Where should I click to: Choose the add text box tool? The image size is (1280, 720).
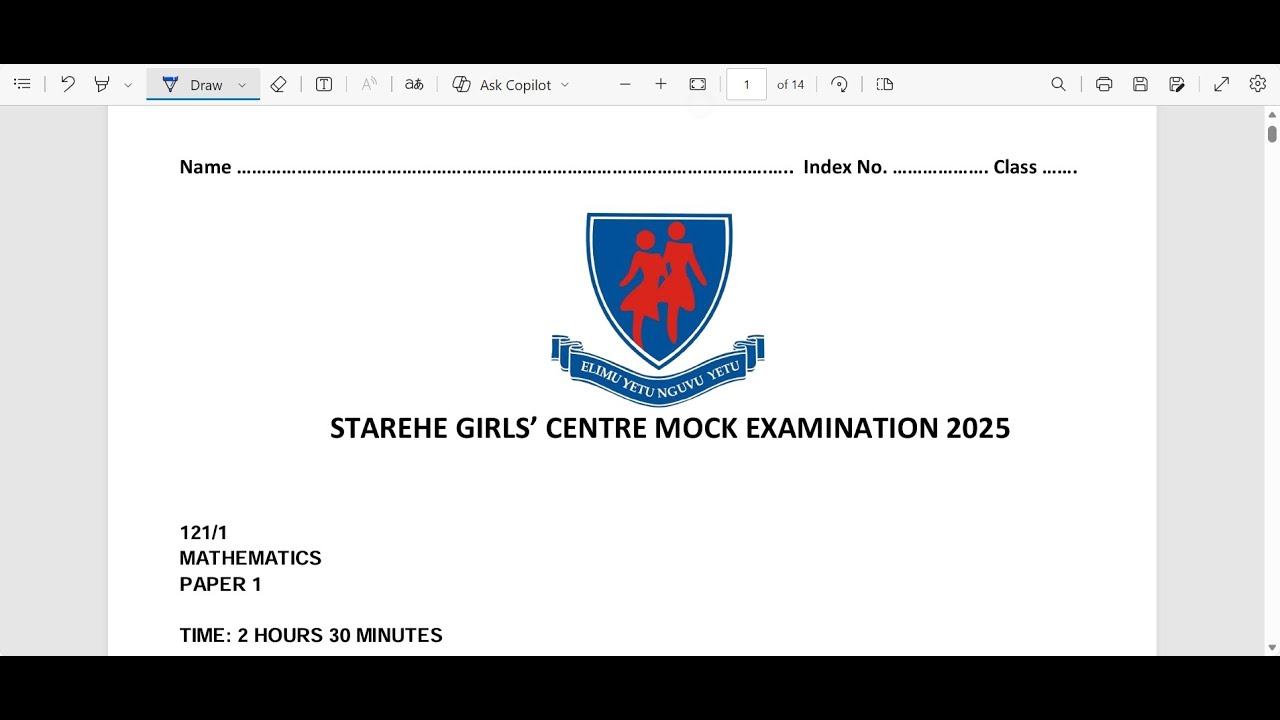(324, 85)
